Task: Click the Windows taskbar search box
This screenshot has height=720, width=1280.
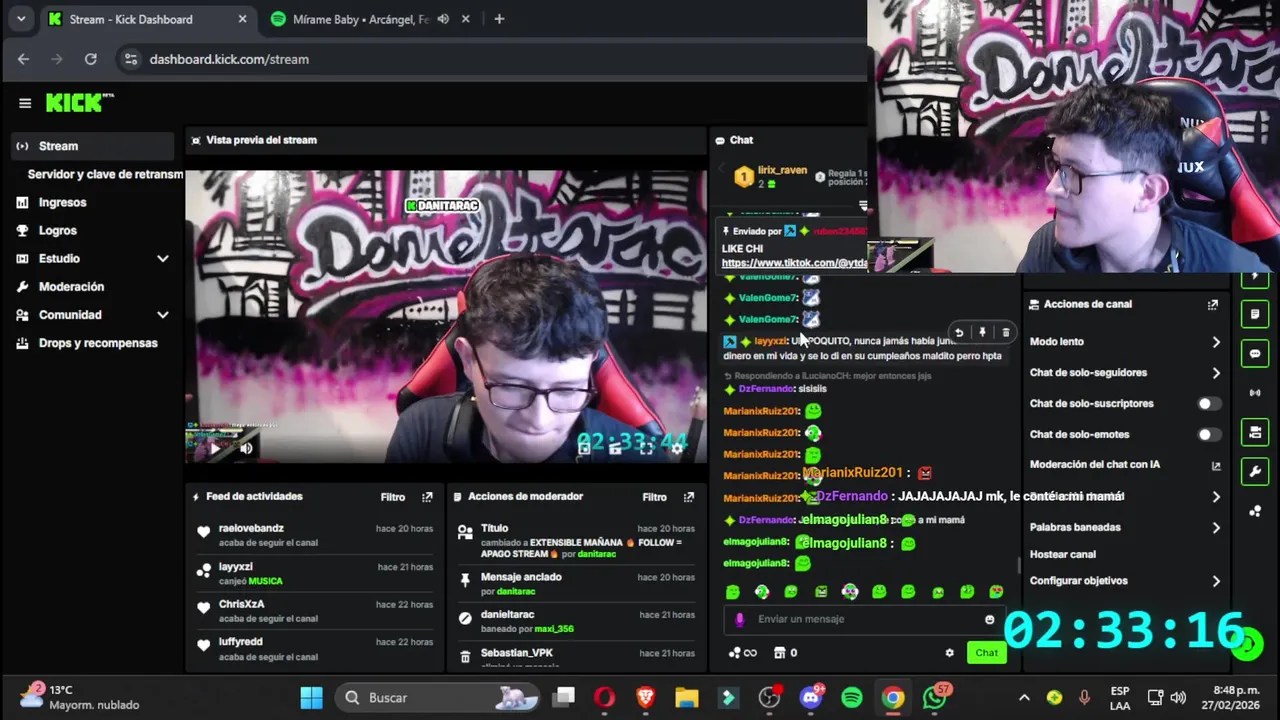Action: tap(438, 698)
